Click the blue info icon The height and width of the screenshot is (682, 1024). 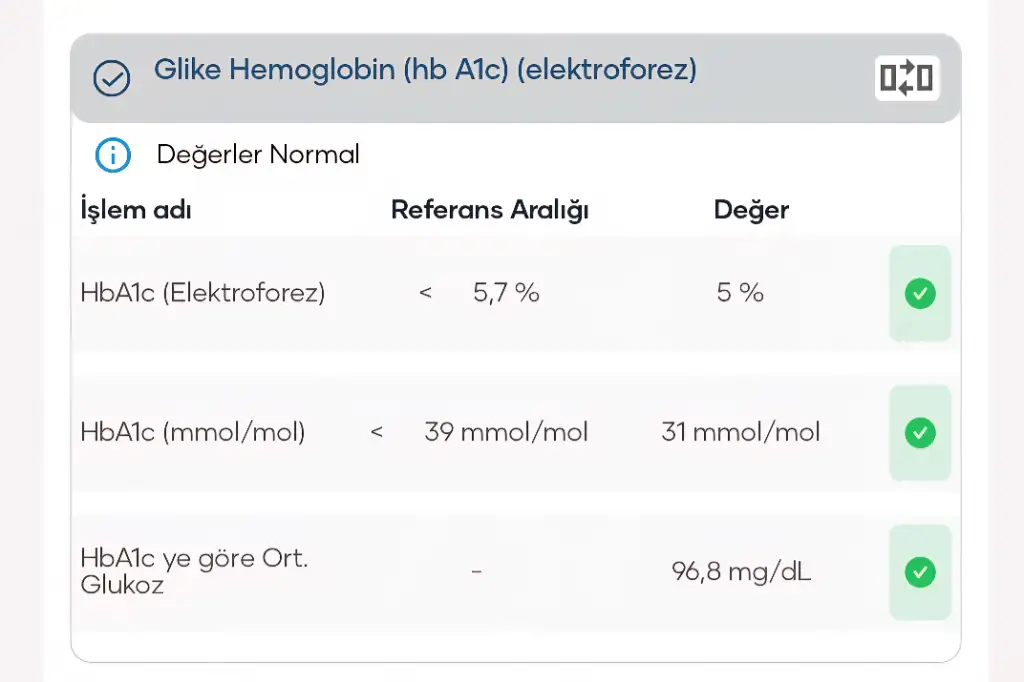[113, 155]
